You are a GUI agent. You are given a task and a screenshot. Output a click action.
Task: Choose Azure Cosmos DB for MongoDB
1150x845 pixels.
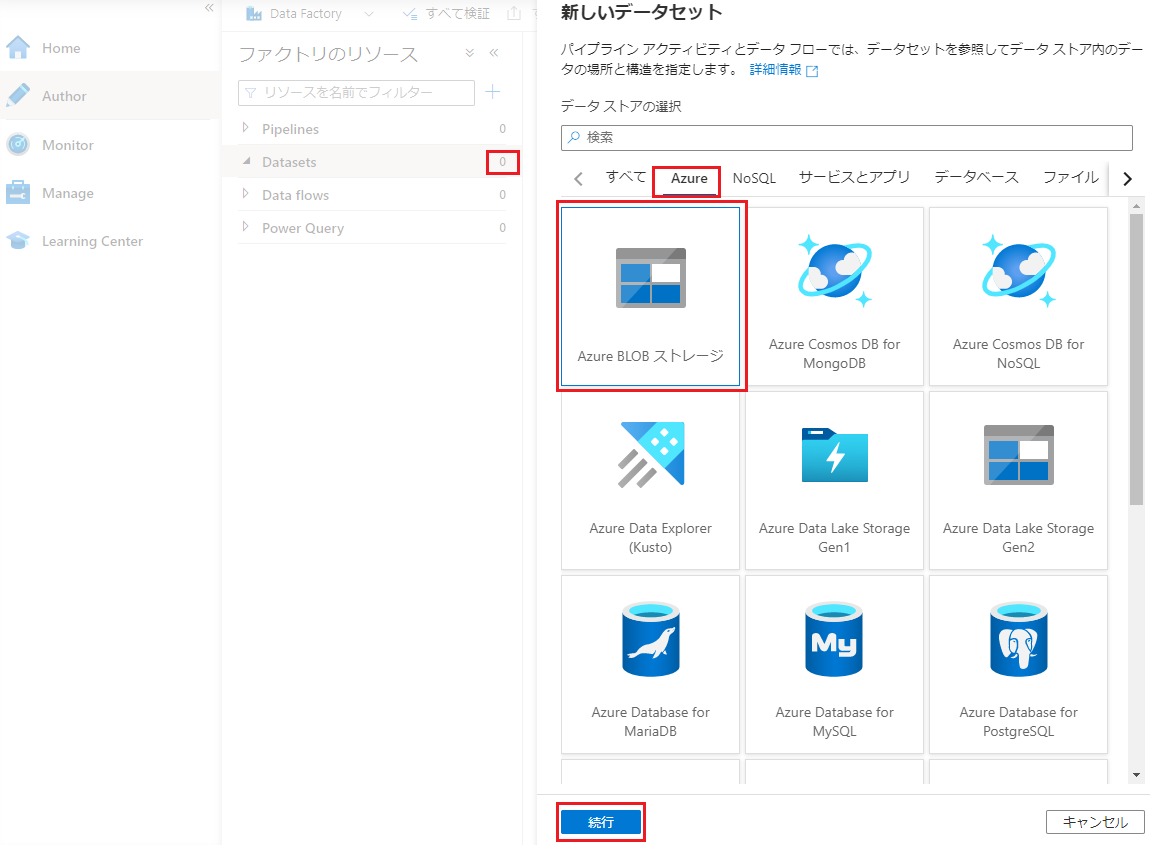[834, 296]
